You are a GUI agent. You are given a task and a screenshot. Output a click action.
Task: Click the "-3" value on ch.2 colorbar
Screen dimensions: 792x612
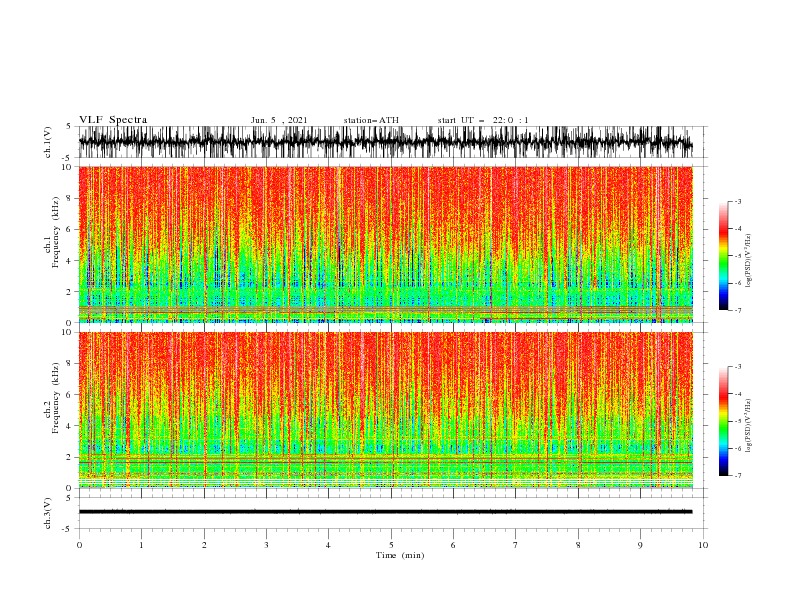pyautogui.click(x=737, y=367)
